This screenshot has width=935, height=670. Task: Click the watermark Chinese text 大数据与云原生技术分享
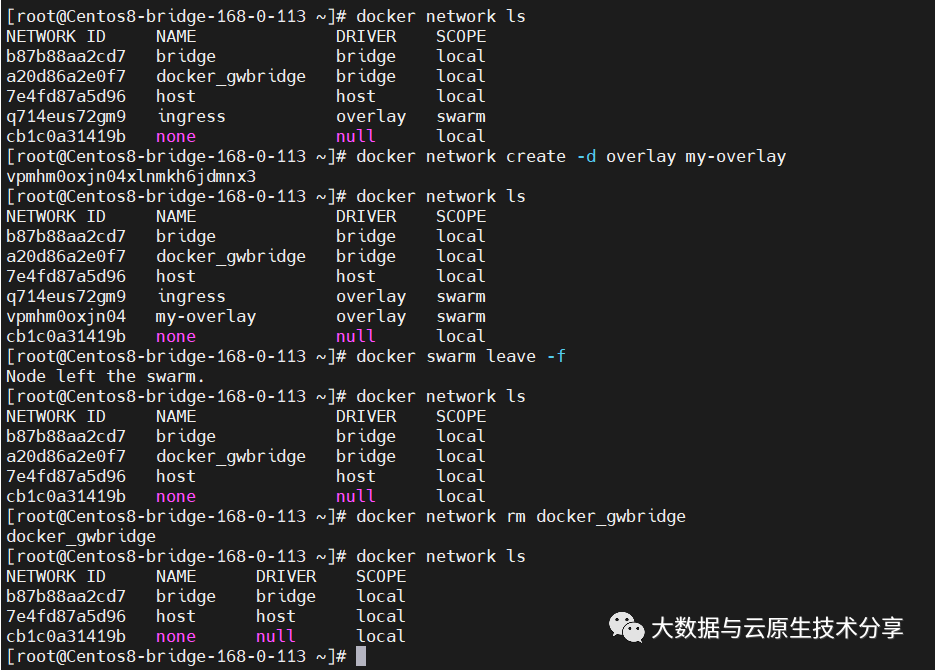(777, 628)
